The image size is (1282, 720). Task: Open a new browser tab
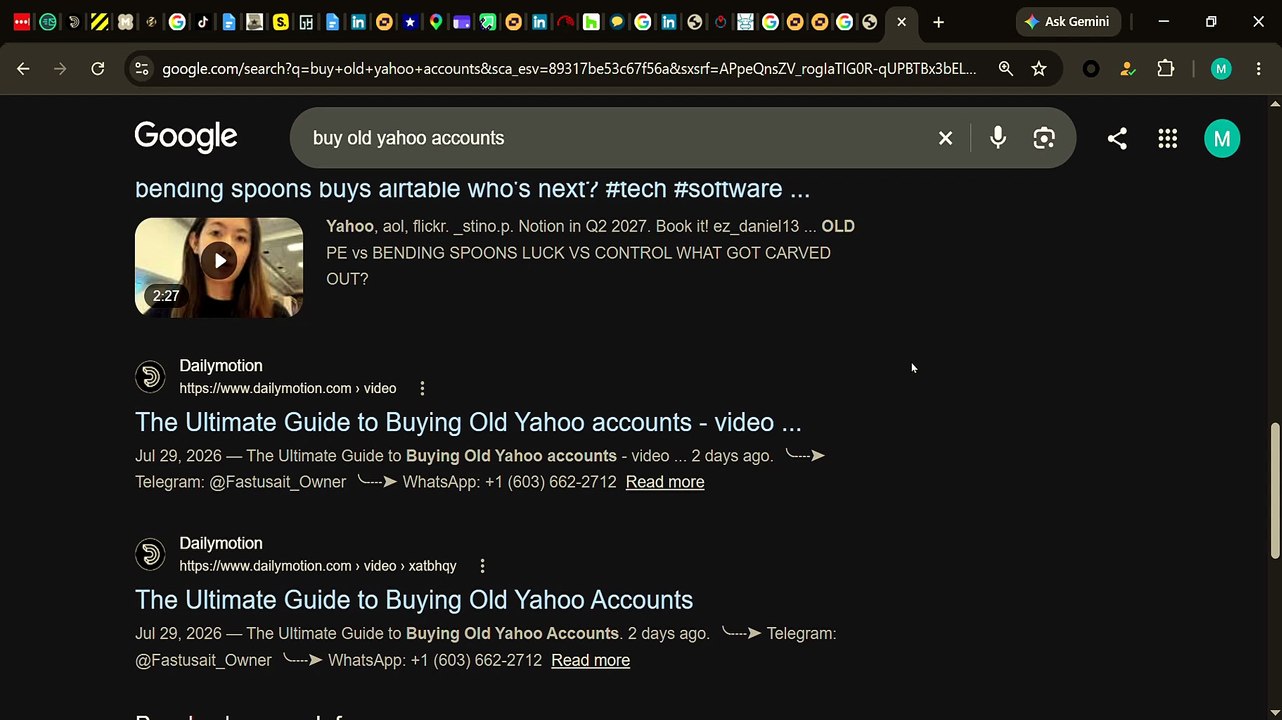938,22
